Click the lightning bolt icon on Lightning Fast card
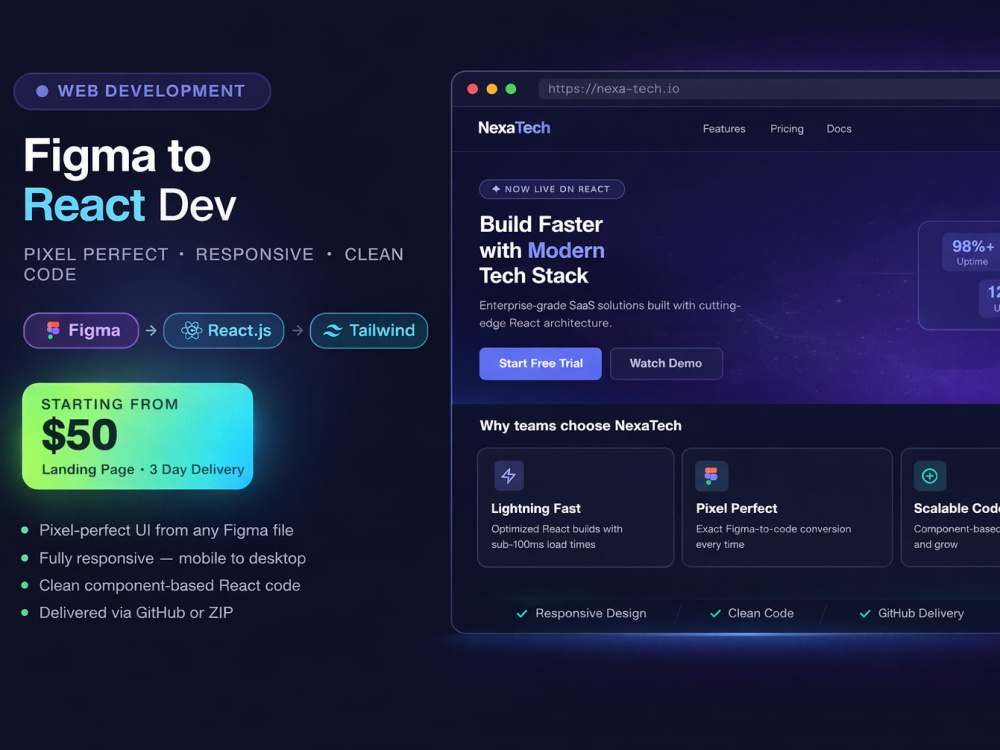This screenshot has width=1000, height=750. coord(509,476)
